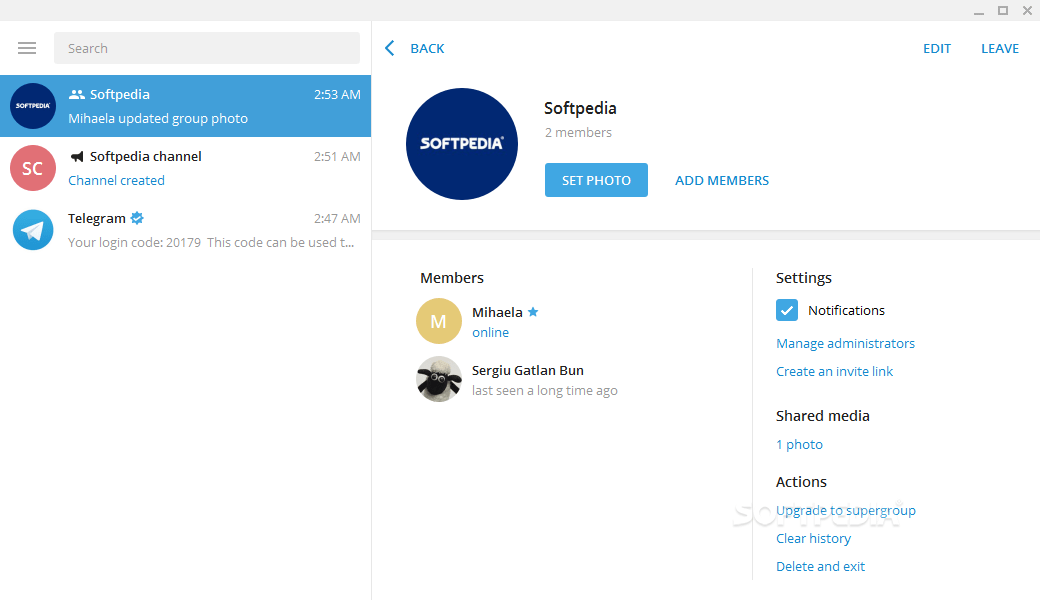
Task: Minimize the Telegram window
Action: tap(979, 11)
